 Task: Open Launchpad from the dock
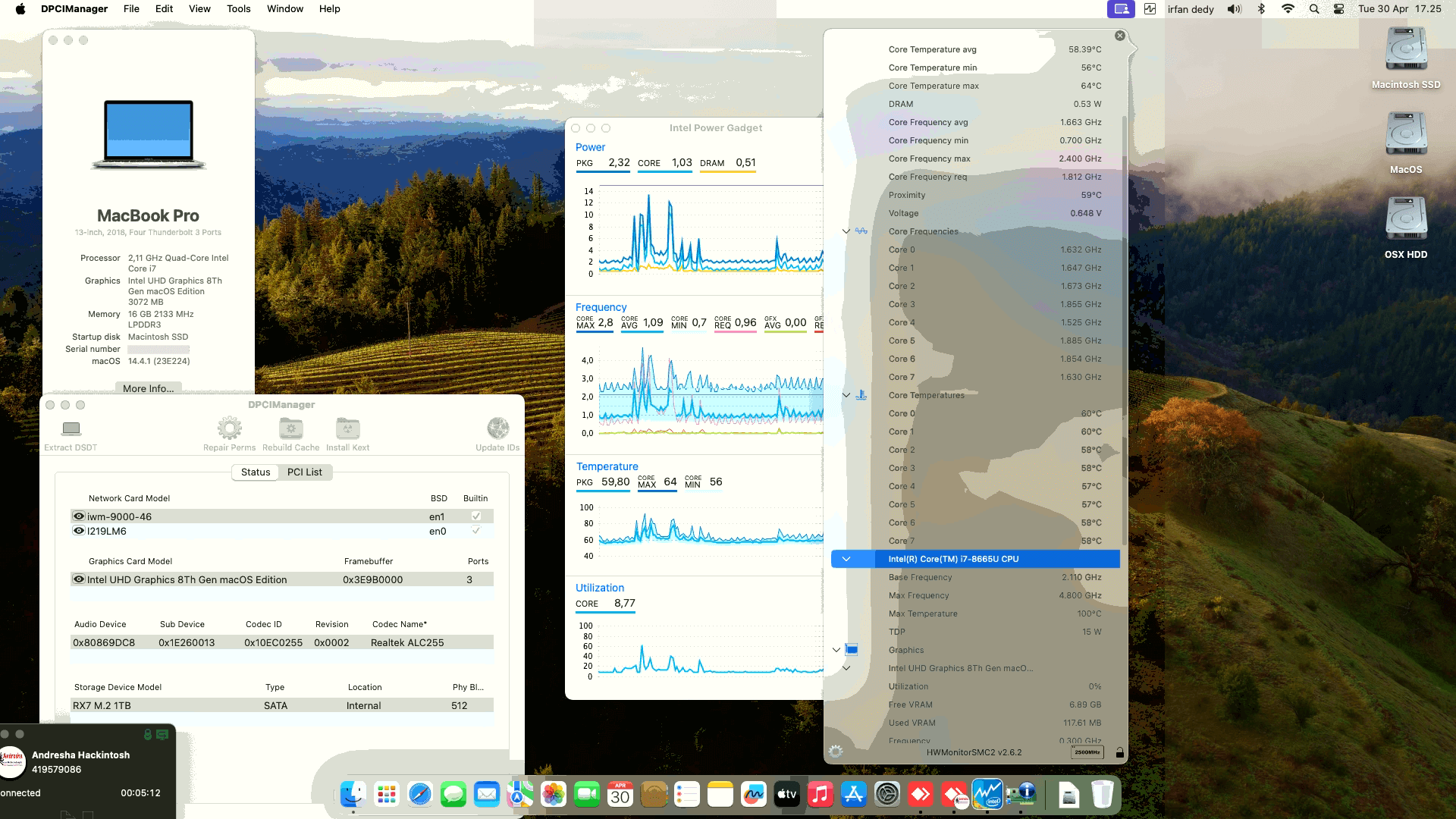click(387, 794)
